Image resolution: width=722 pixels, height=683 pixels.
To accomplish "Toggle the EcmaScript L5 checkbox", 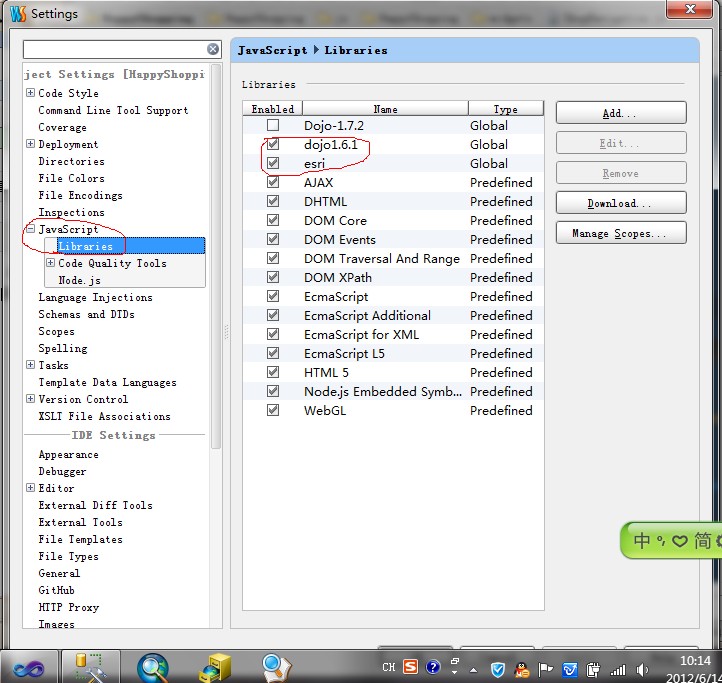I will click(x=273, y=353).
